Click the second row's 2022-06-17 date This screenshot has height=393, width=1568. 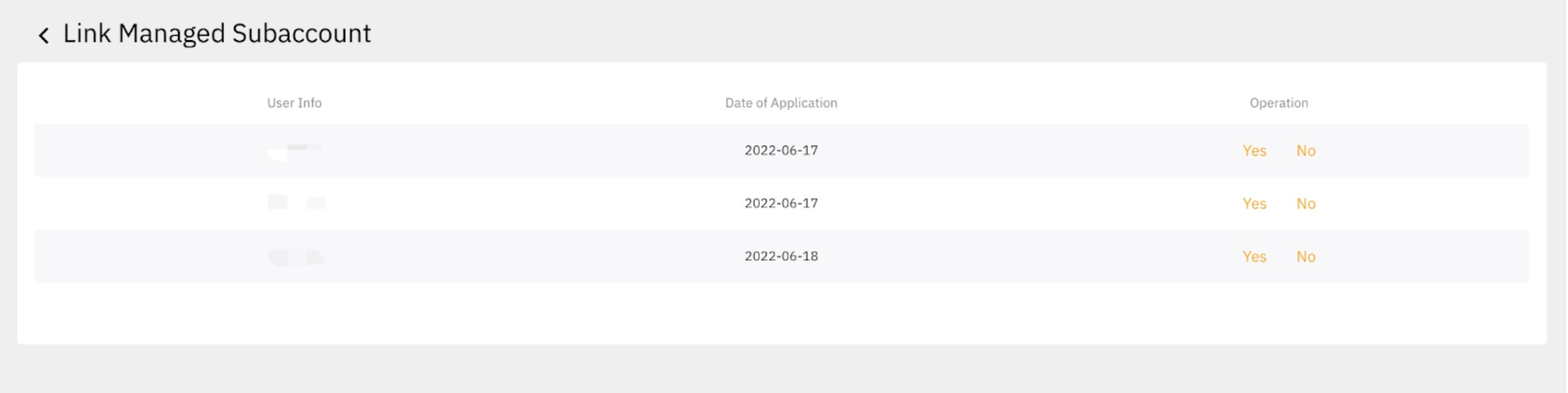click(x=781, y=204)
